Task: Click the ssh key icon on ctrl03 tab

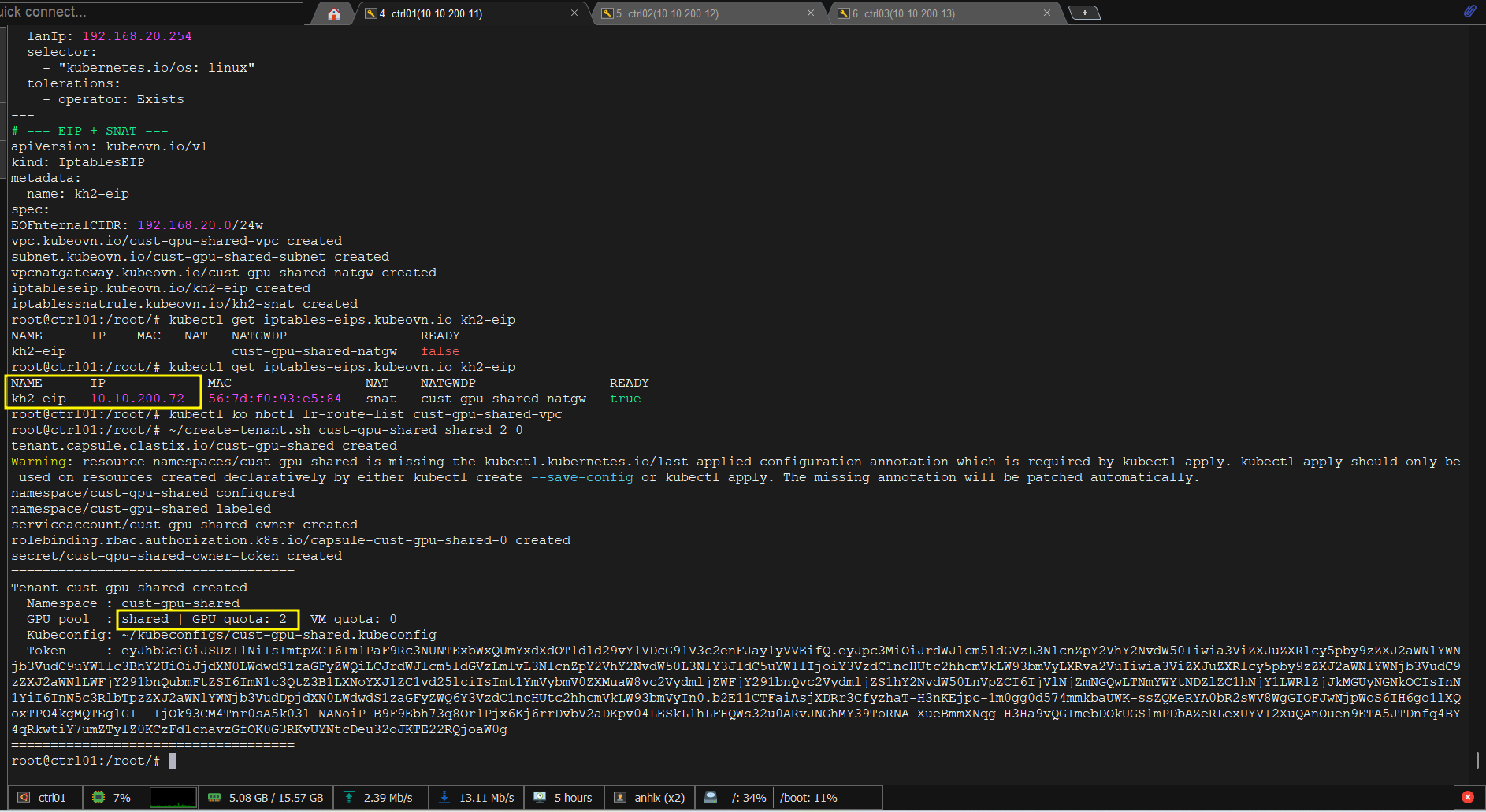Action: coord(844,13)
